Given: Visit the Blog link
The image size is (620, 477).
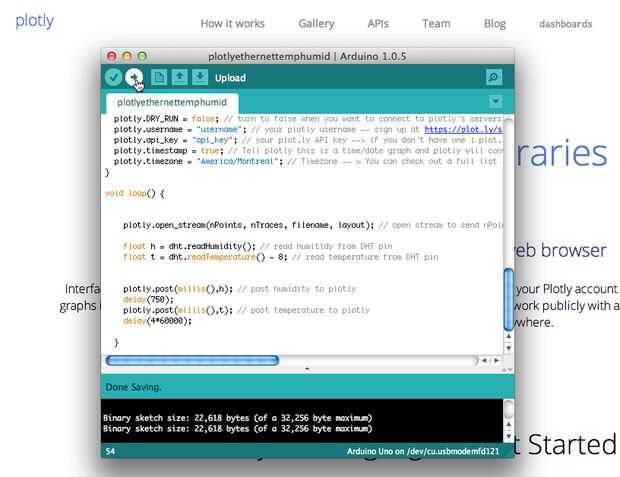Looking at the screenshot, I should coord(495,24).
